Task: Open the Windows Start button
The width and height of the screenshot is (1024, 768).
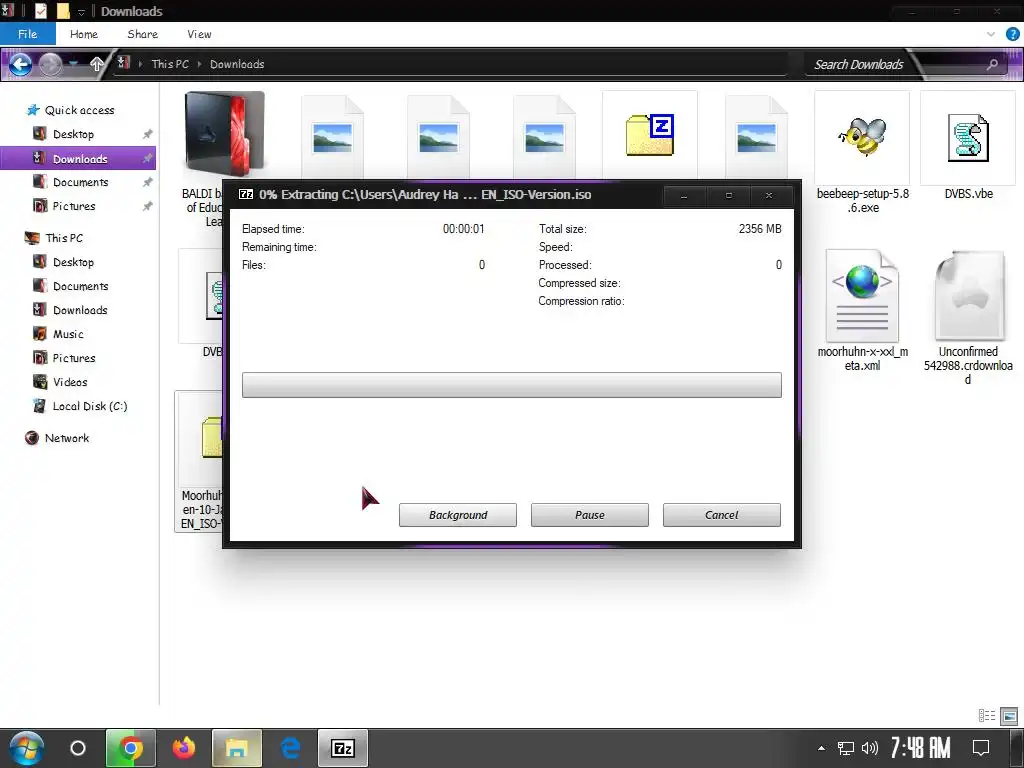Action: pyautogui.click(x=26, y=748)
